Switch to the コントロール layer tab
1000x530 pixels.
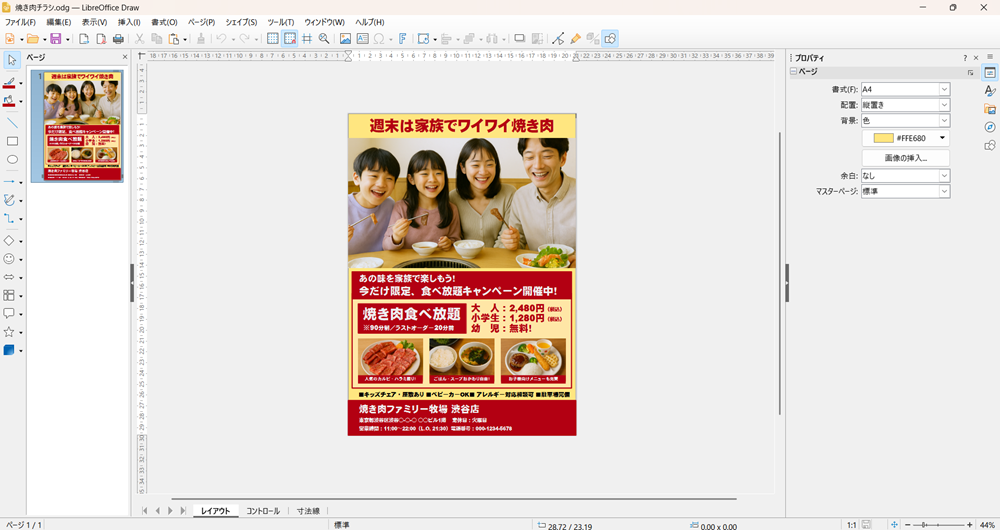[x=263, y=511]
